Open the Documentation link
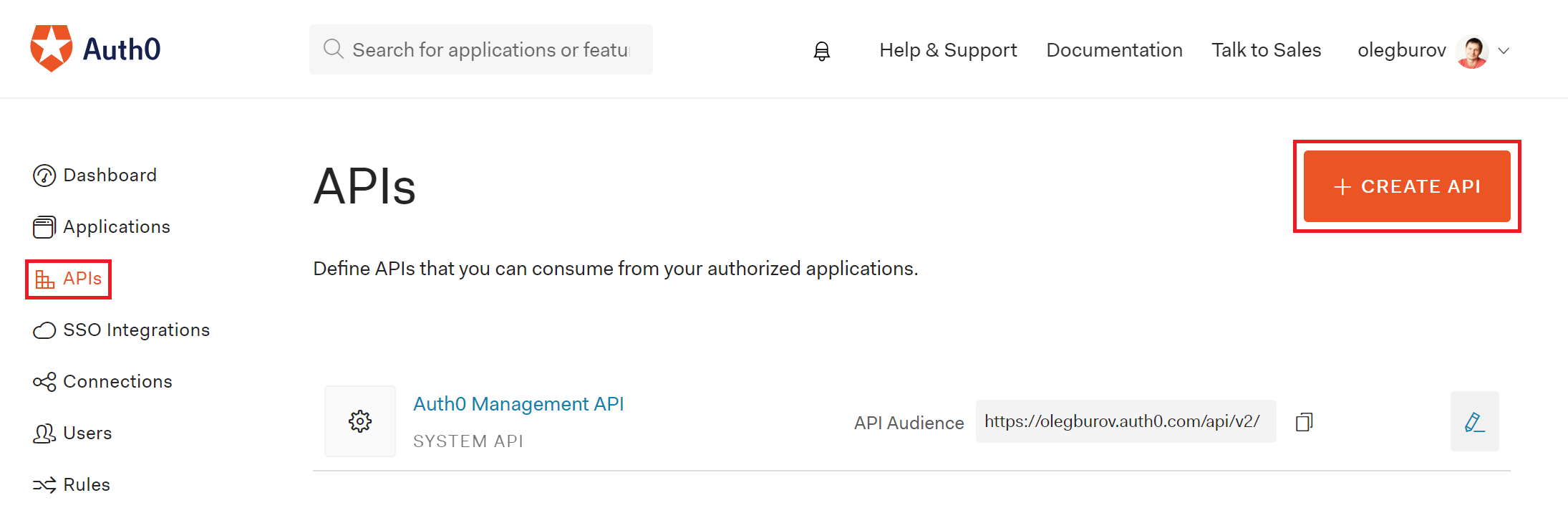 (1114, 50)
